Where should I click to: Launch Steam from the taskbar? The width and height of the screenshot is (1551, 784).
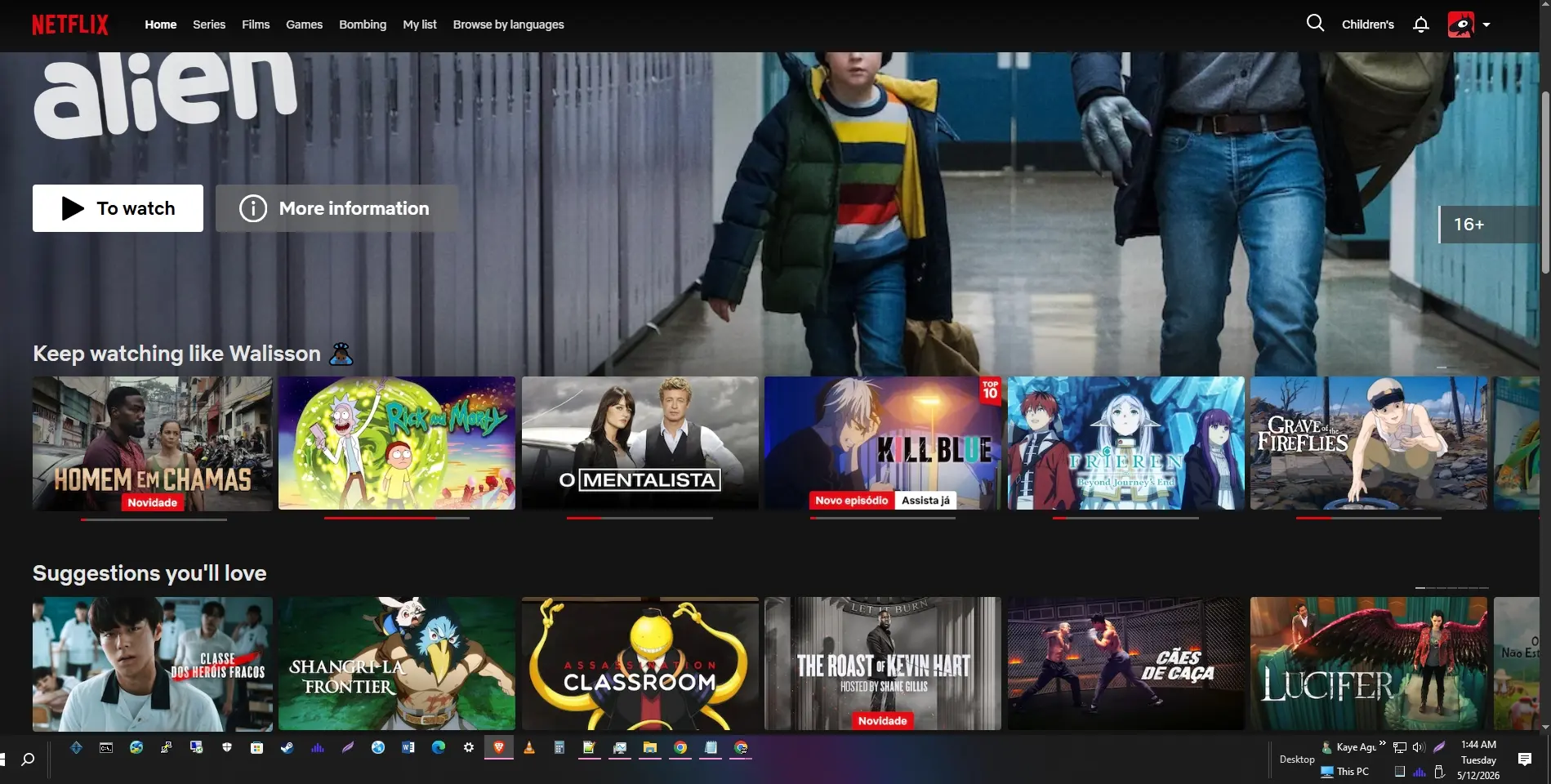287,747
